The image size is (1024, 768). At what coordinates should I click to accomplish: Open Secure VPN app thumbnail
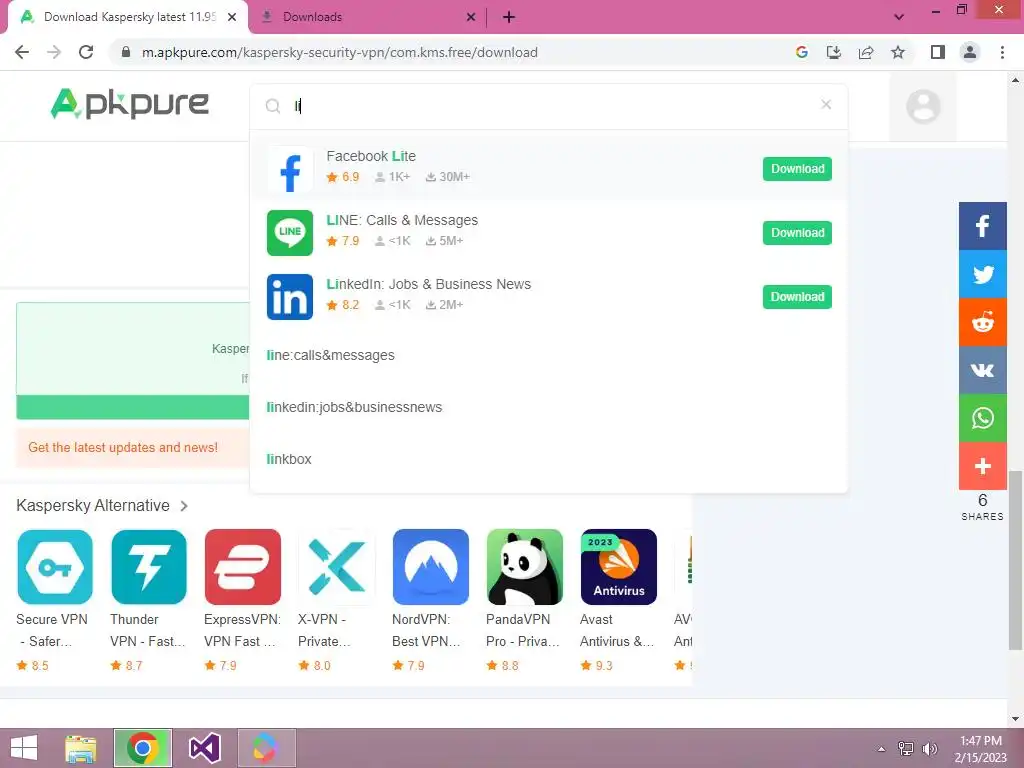coord(55,567)
